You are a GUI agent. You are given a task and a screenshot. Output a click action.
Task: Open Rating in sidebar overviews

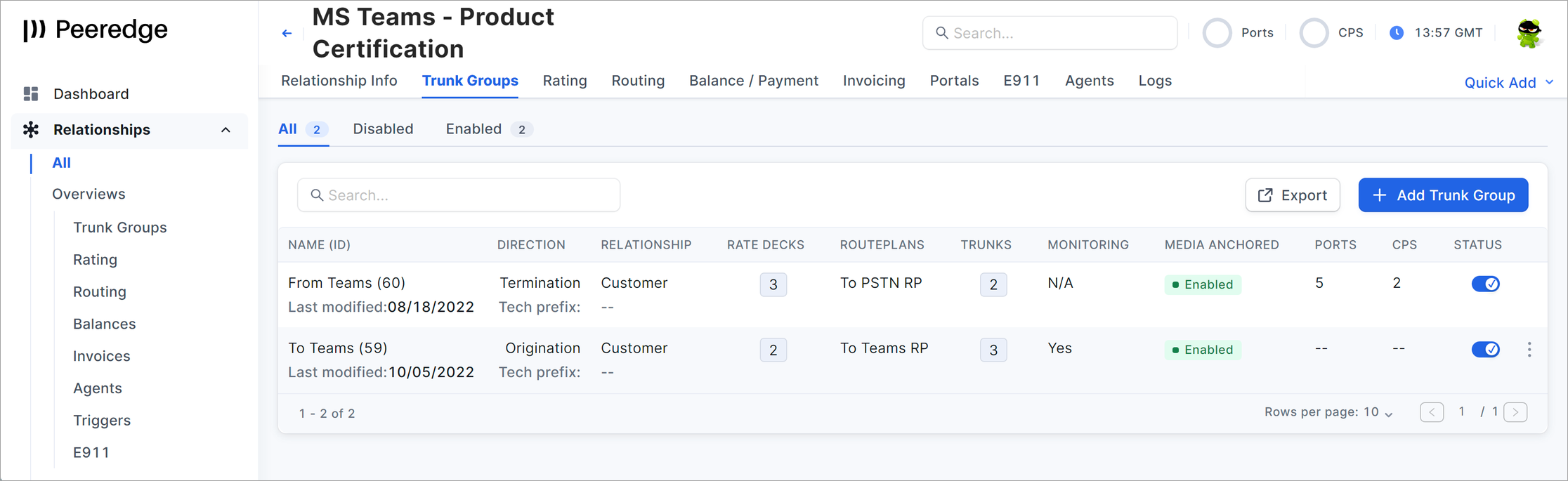point(95,260)
